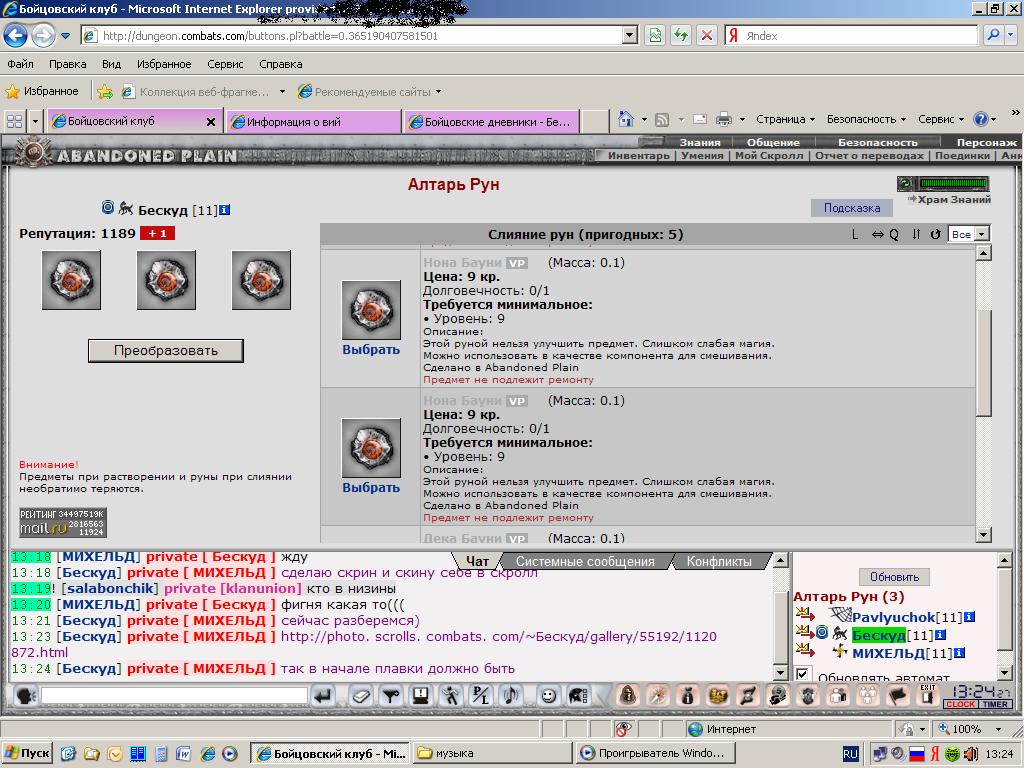
Task: Toggle the TIMER mode button
Action: pyautogui.click(x=995, y=704)
